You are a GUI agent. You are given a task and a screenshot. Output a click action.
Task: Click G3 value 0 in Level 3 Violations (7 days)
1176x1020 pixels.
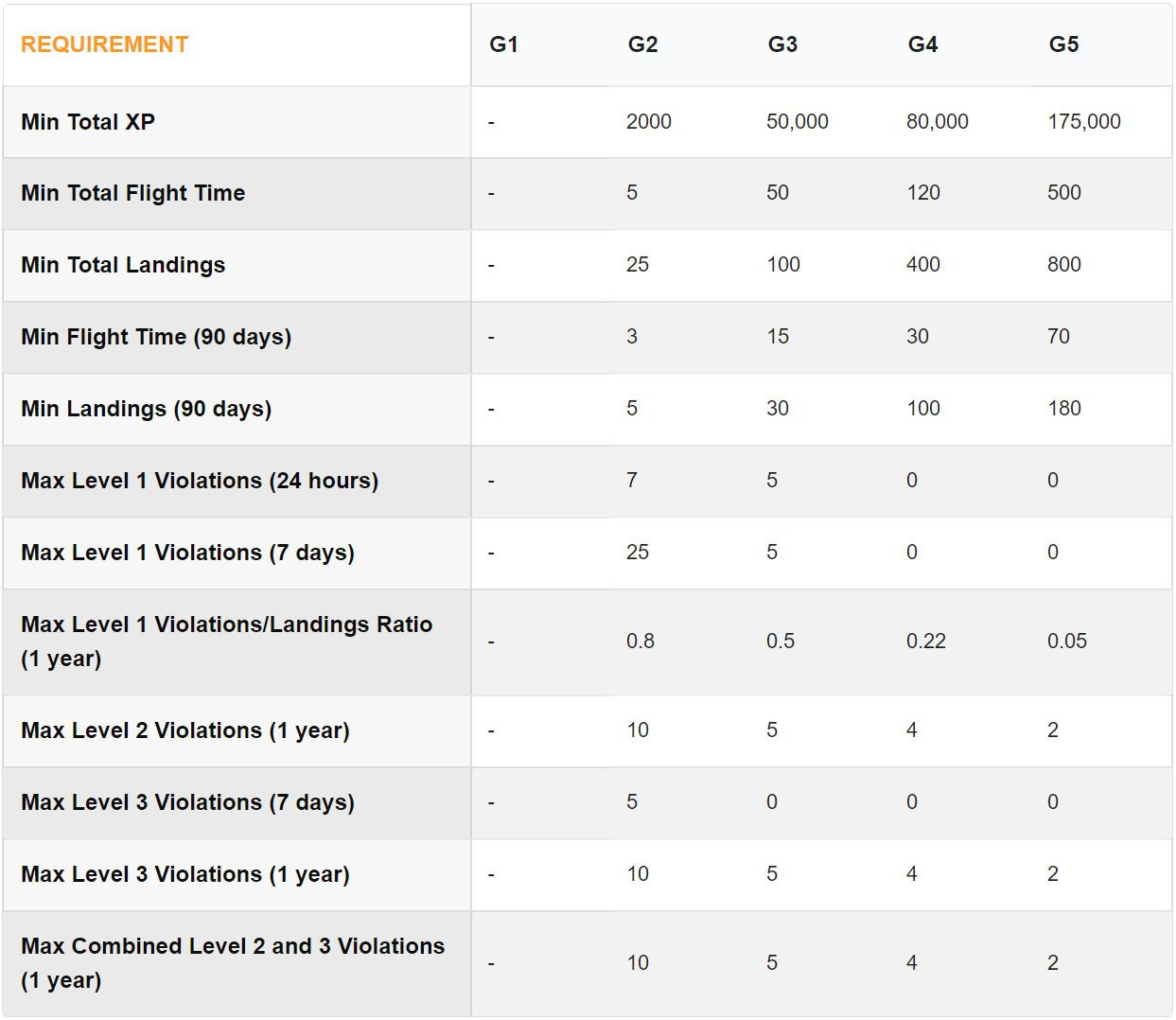coord(772,802)
